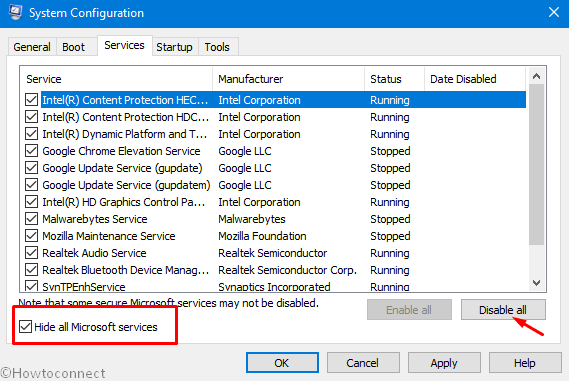
Task: Click Stopped status of Mozilla Maintenance Service
Action: pyautogui.click(x=390, y=236)
